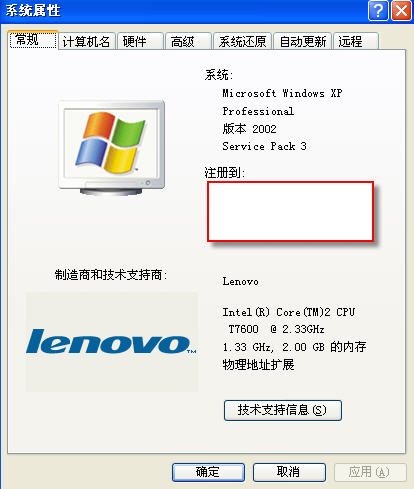Switch to the 计算机名 tab

click(x=87, y=41)
